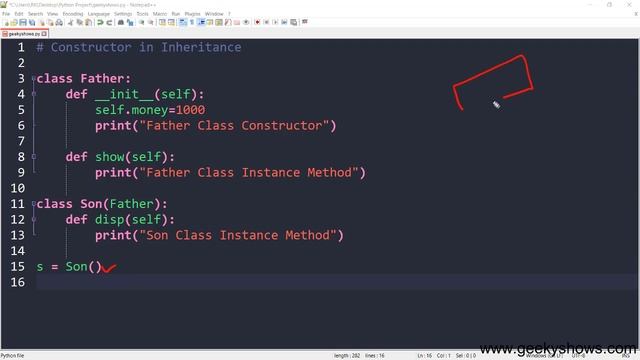Select the geekyshows.py tab
Screen dimensions: 640x360
[x=24, y=34]
